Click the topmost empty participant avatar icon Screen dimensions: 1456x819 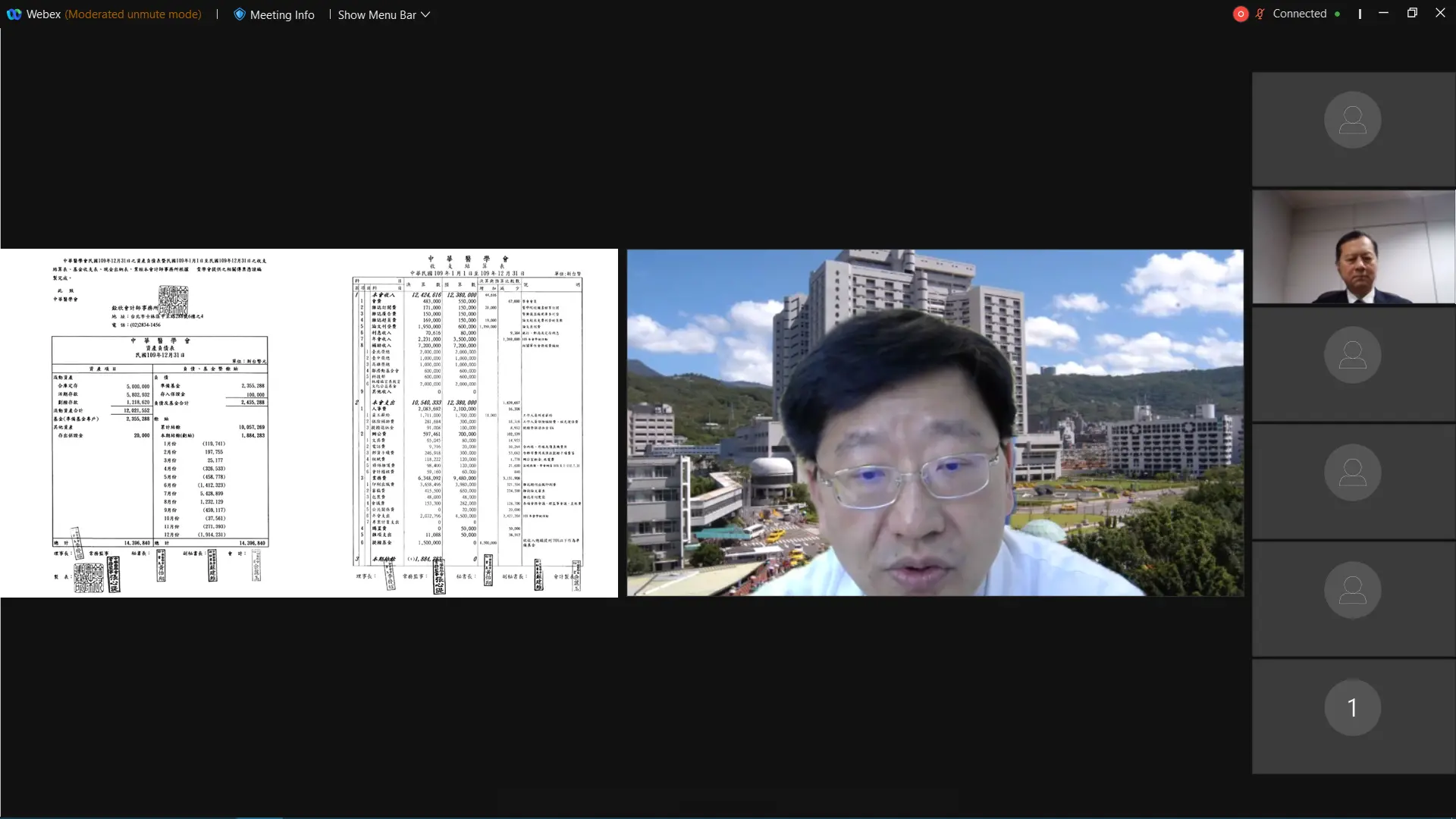pos(1353,119)
